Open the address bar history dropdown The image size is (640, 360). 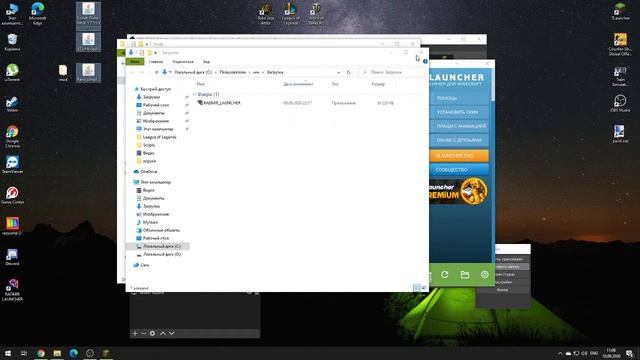338,72
